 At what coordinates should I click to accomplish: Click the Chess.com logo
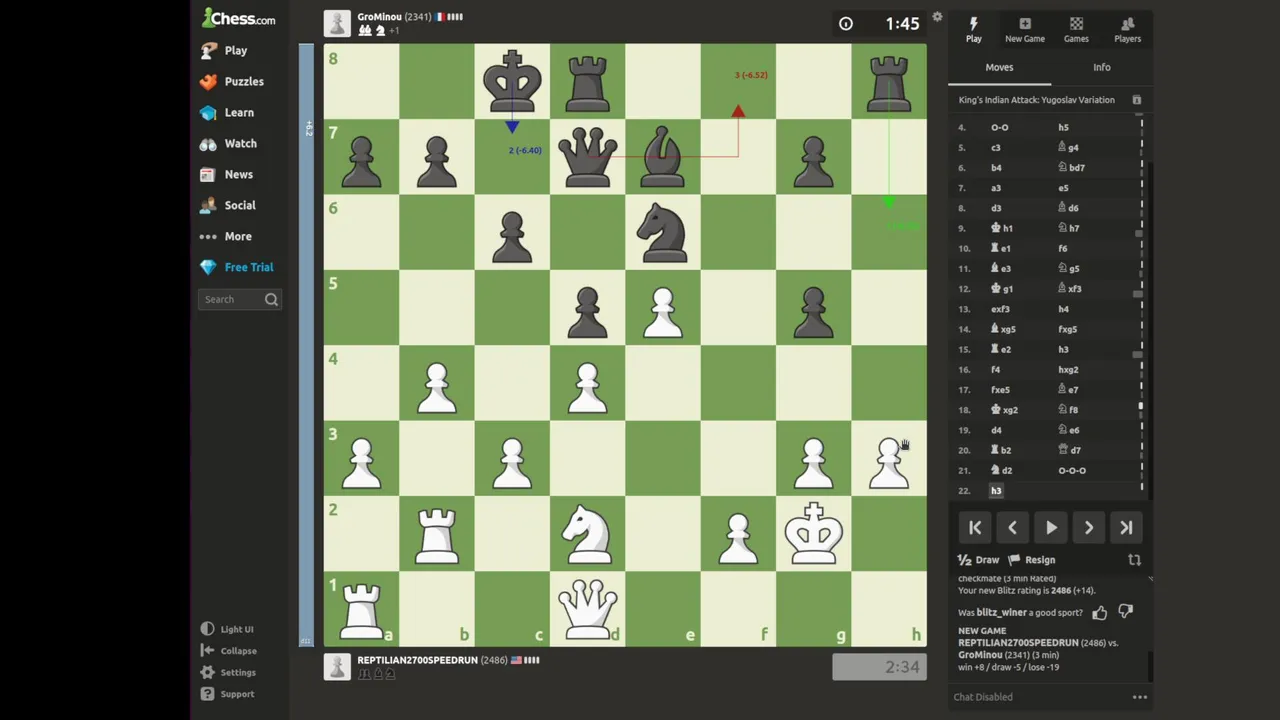pyautogui.click(x=238, y=18)
